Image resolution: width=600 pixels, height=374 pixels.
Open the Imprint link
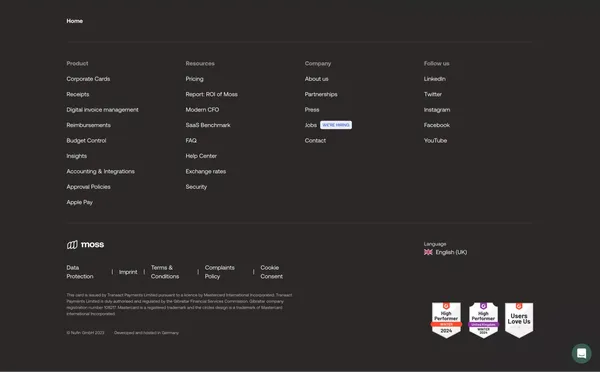click(128, 272)
